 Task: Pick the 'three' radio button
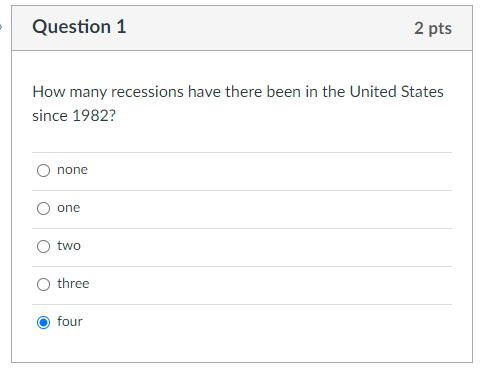pyautogui.click(x=43, y=284)
